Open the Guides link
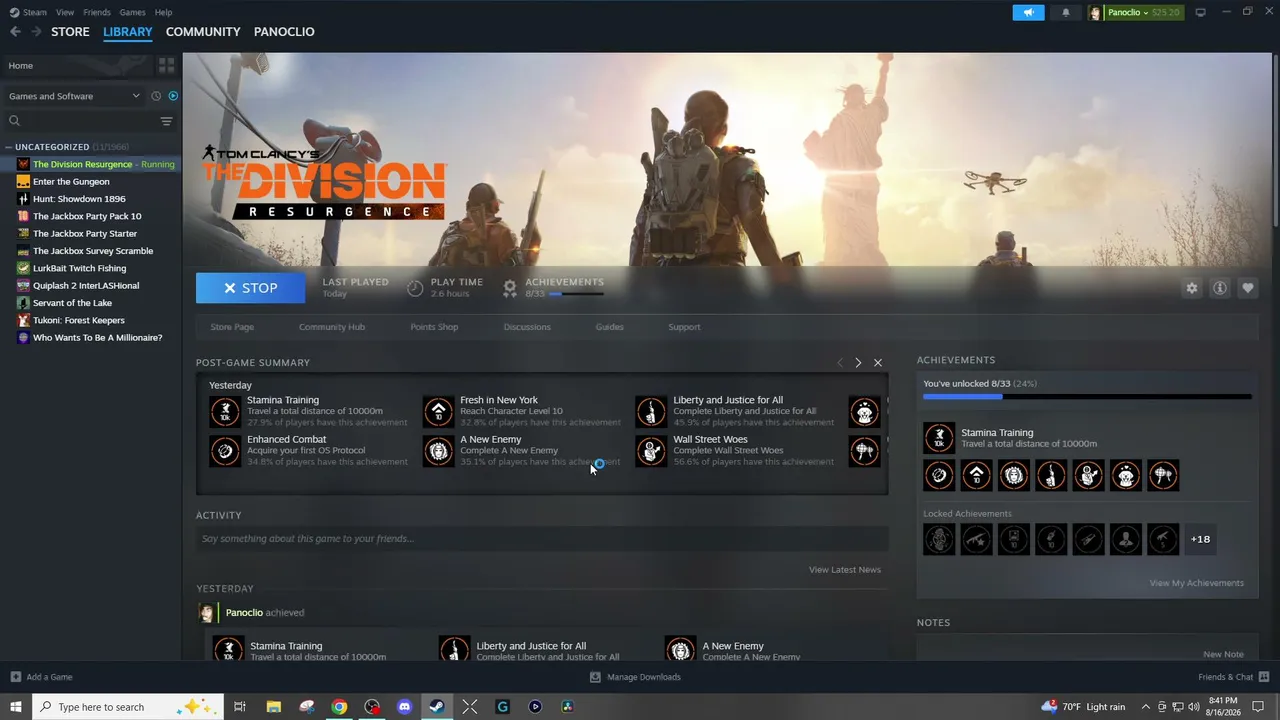1280x720 pixels. click(609, 327)
